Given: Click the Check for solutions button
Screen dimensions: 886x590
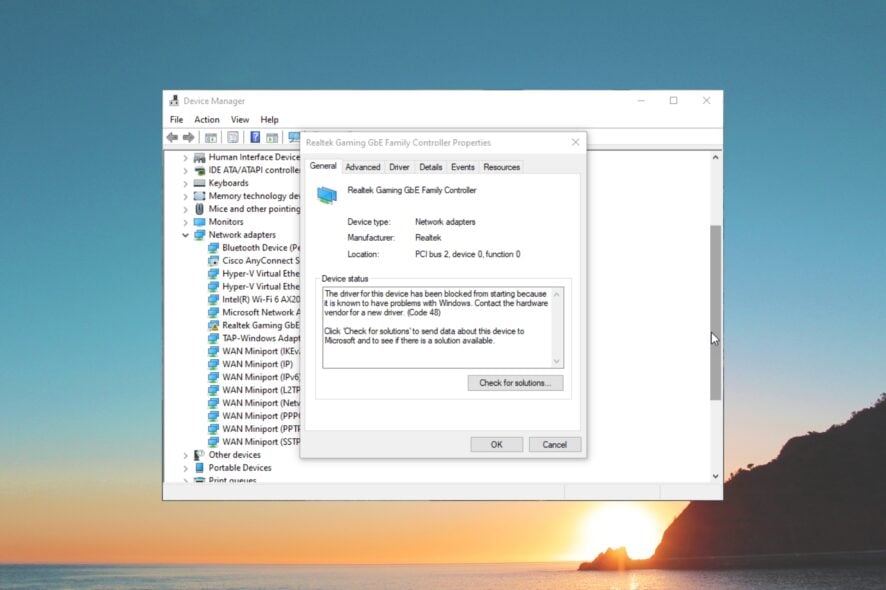Looking at the screenshot, I should click(x=515, y=383).
